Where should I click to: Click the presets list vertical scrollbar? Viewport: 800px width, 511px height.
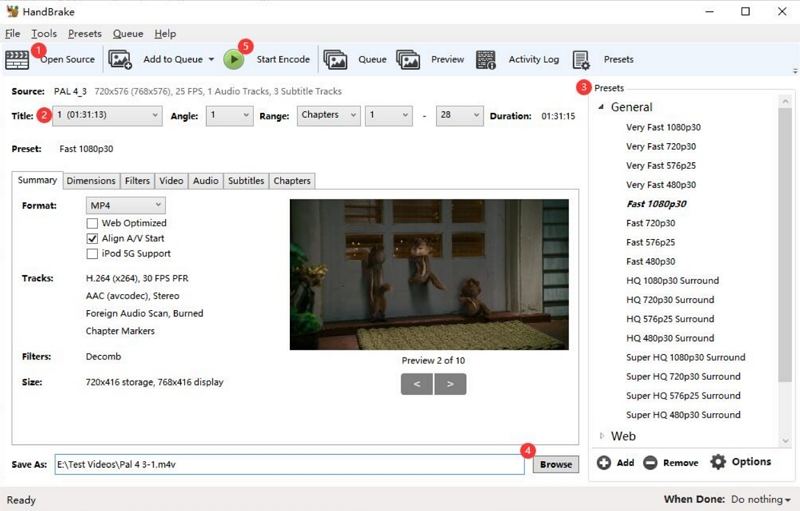pyautogui.click(x=786, y=250)
